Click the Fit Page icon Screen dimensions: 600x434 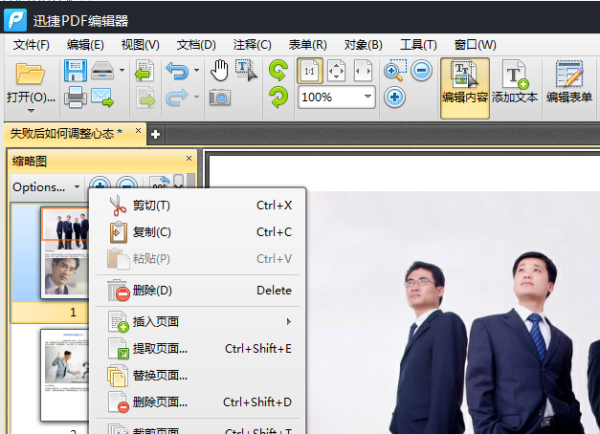(x=336, y=71)
